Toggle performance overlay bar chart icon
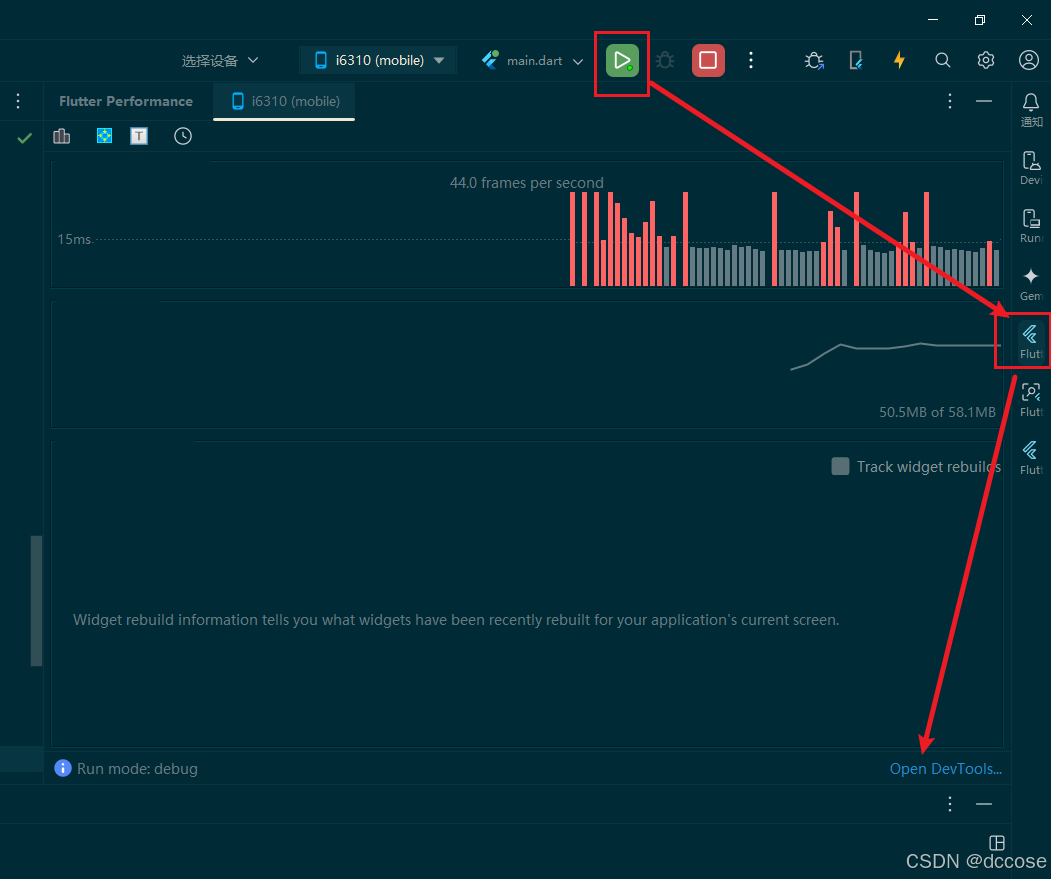 click(62, 136)
